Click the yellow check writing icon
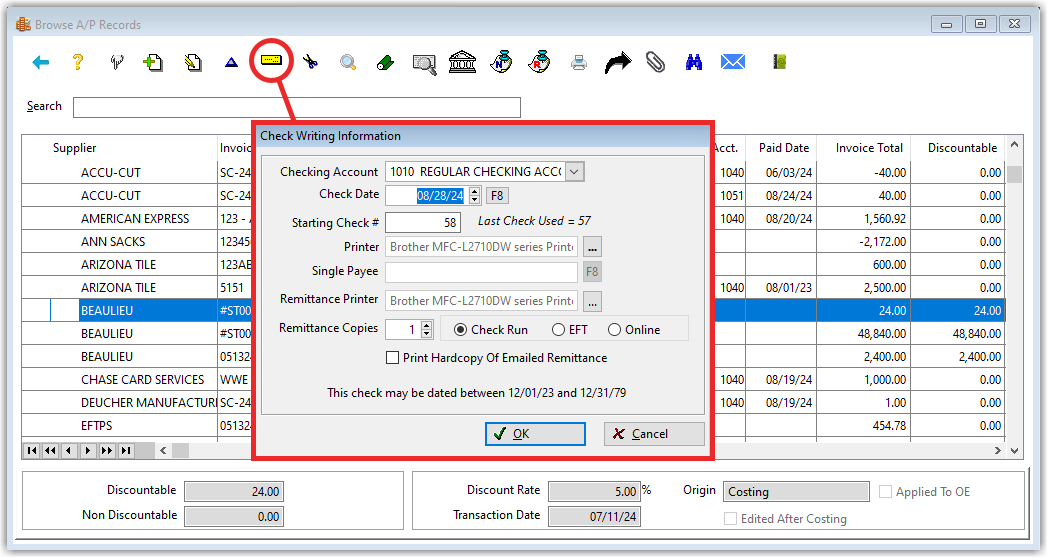This screenshot has width=1048, height=558. pyautogui.click(x=271, y=61)
